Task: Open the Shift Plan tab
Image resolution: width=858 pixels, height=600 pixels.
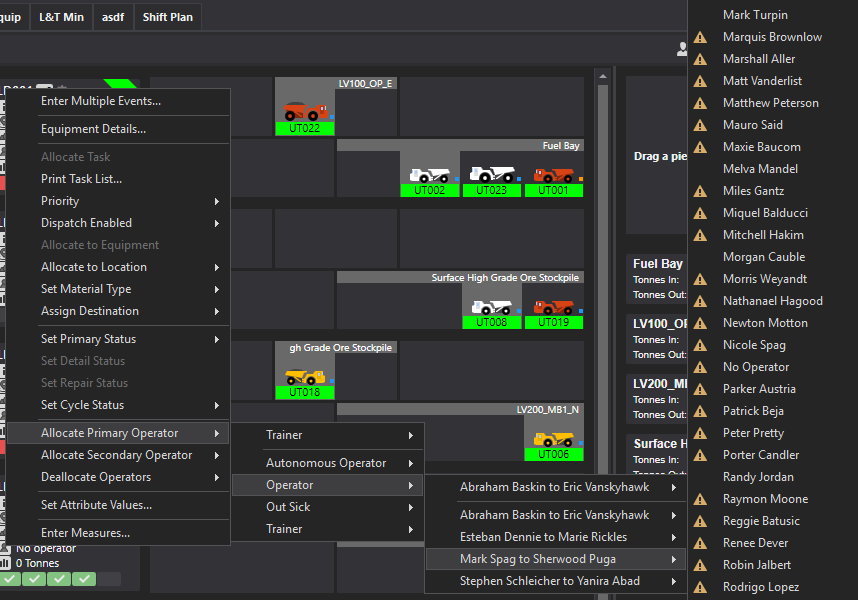Action: [x=168, y=17]
